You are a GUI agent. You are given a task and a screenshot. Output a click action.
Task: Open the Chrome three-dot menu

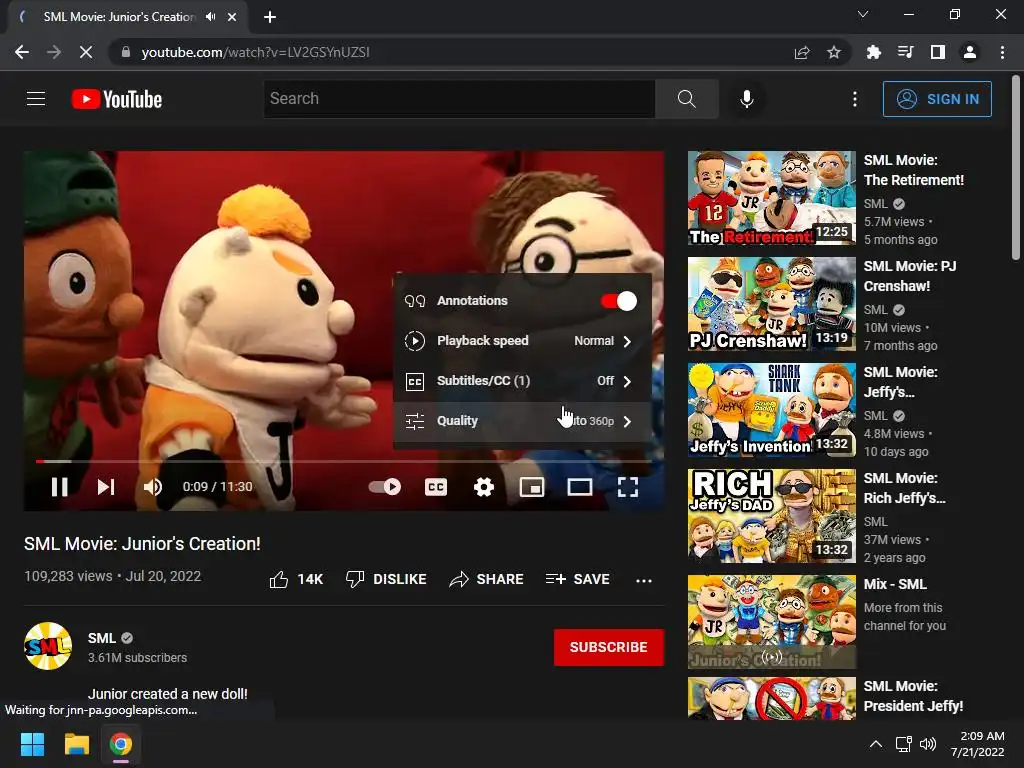(x=1002, y=52)
